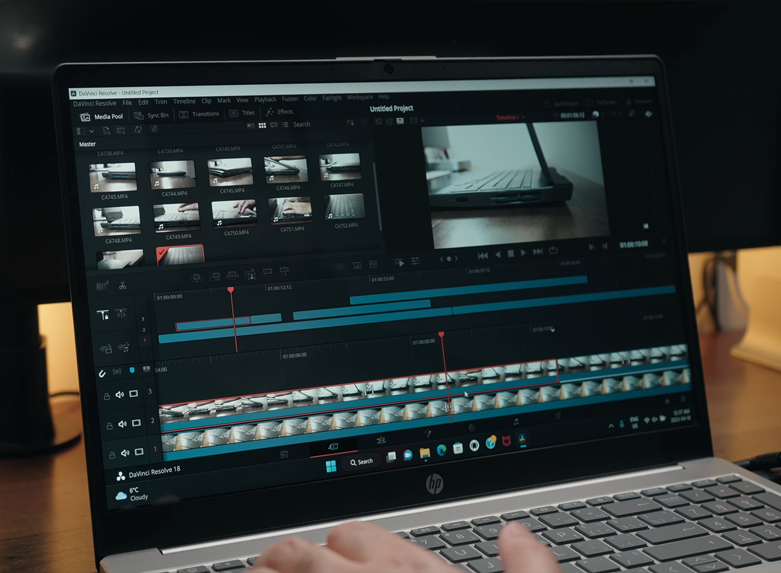Select clip thumbnail C4748.MP4
Image resolution: width=781 pixels, height=573 pixels.
coord(117,220)
